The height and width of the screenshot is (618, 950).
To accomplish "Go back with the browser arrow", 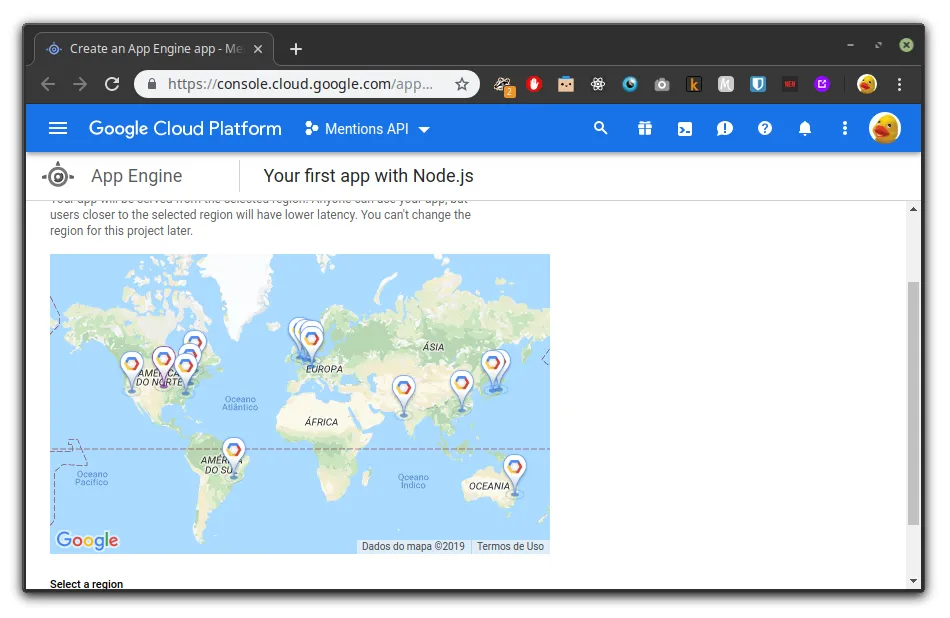I will tap(47, 84).
